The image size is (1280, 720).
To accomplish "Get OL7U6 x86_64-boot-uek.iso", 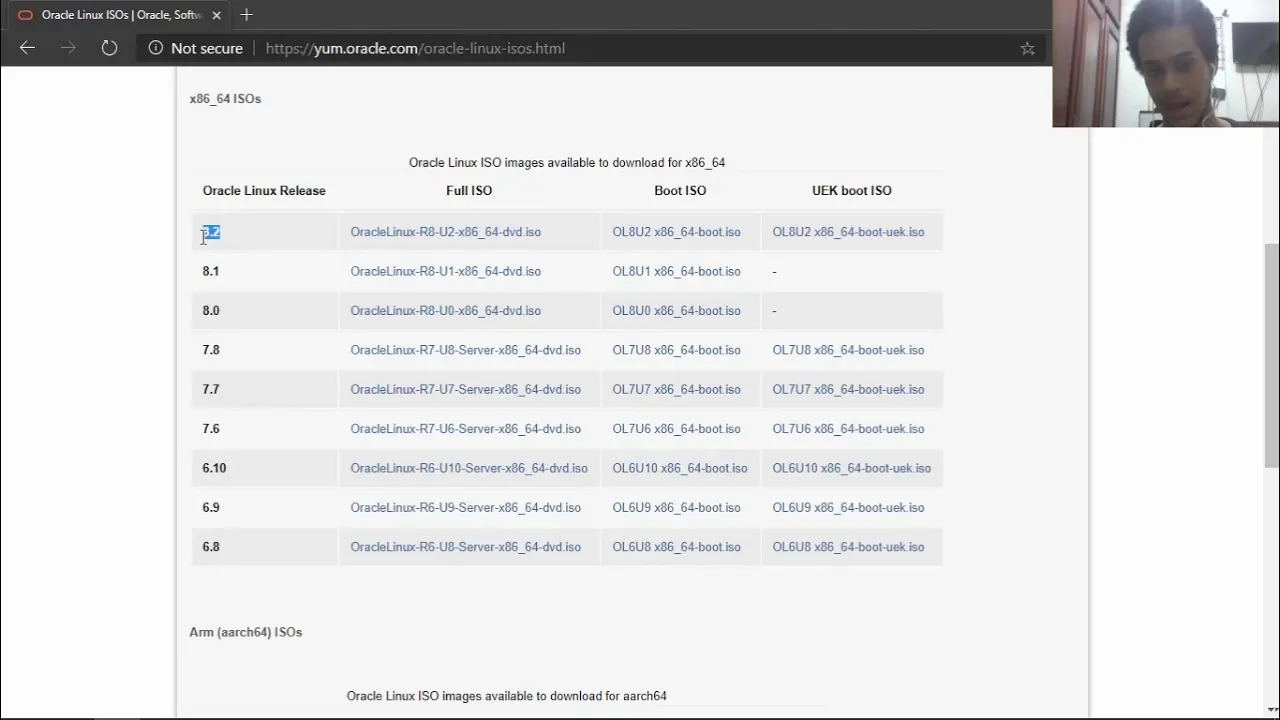I will point(848,429).
